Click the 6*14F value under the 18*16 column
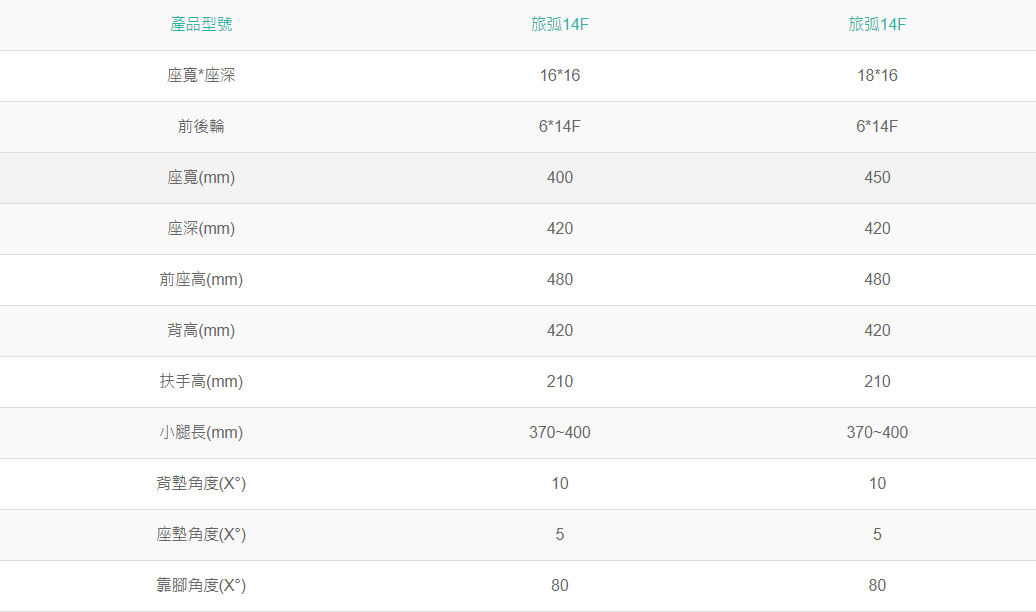The image size is (1036, 612). pyautogui.click(x=877, y=126)
